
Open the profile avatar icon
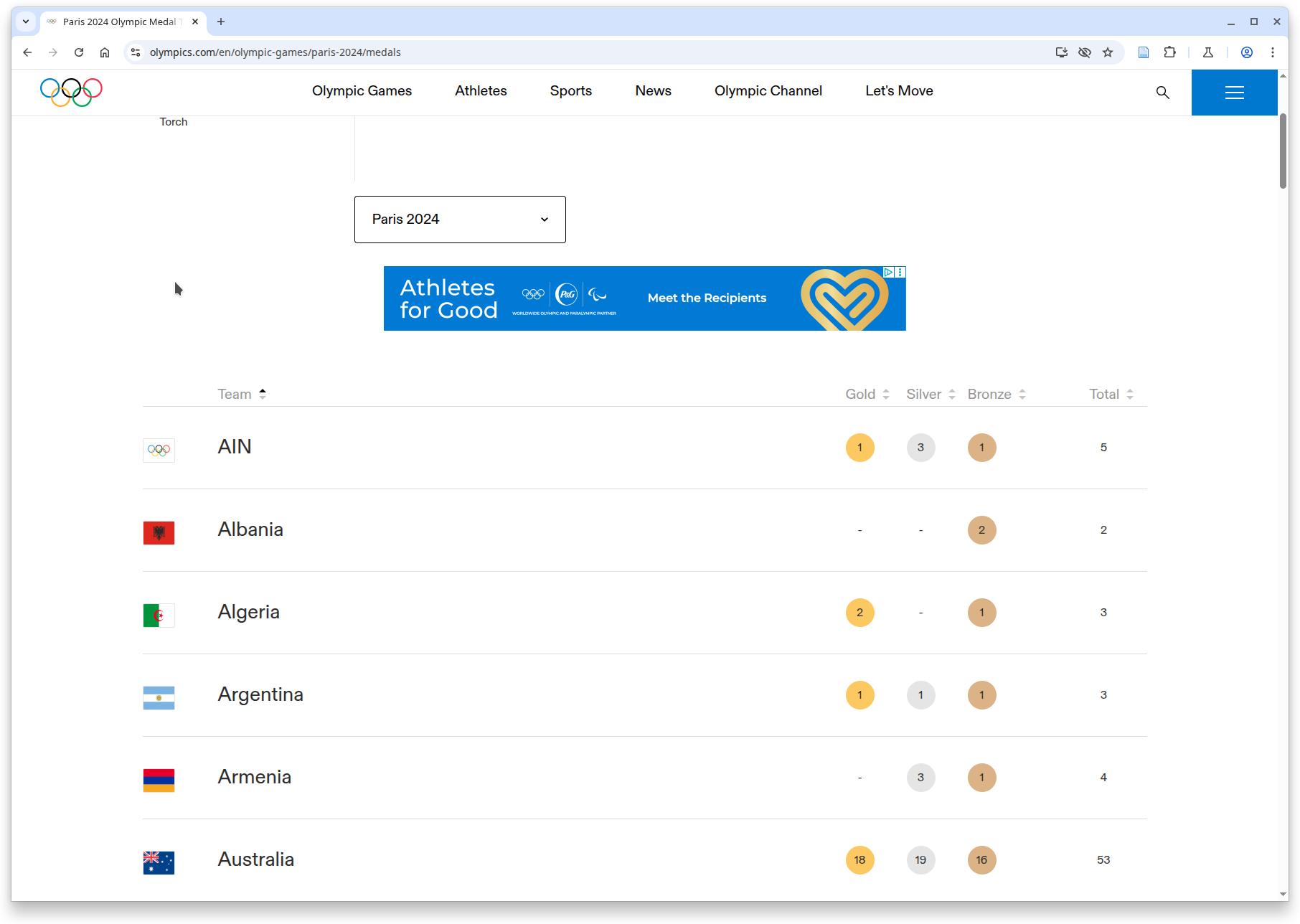pos(1247,52)
